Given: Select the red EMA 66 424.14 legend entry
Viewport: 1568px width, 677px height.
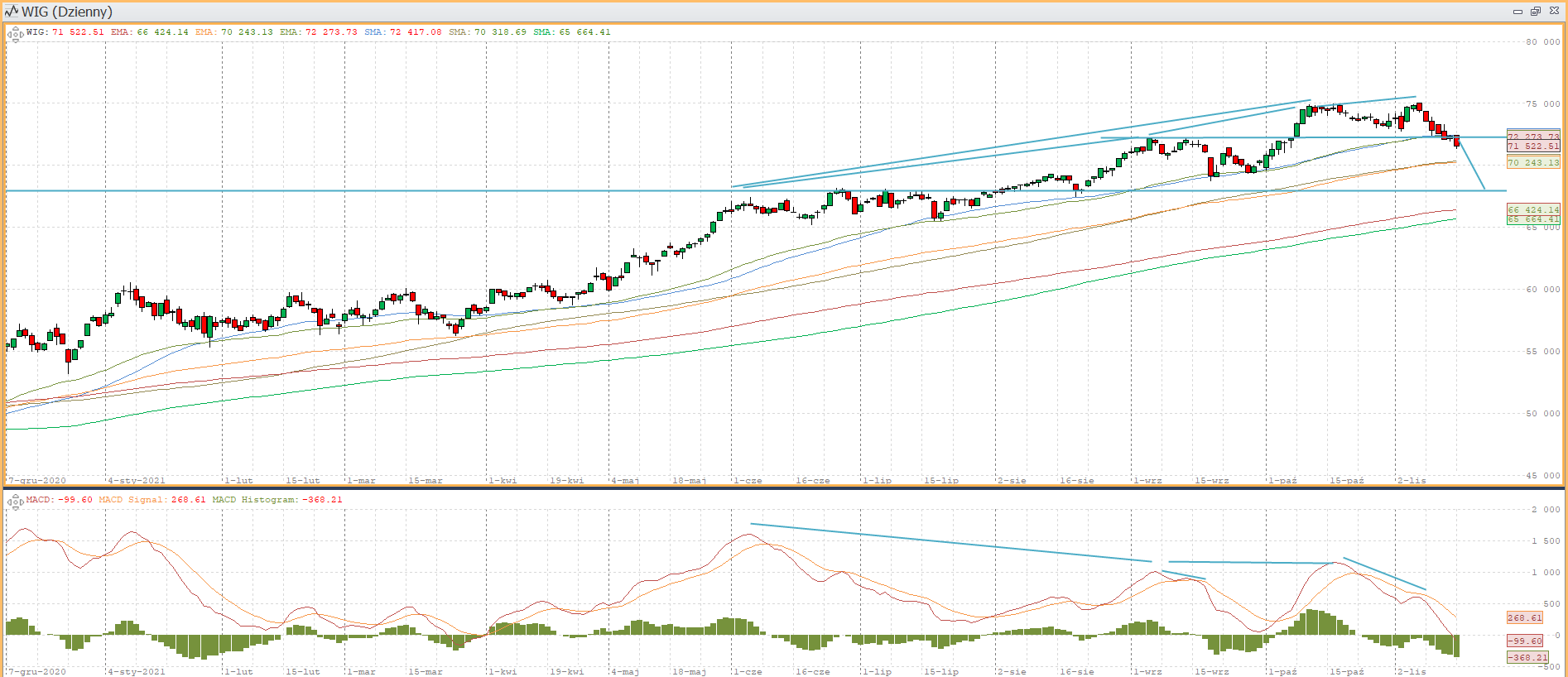Looking at the screenshot, I should 150,32.
